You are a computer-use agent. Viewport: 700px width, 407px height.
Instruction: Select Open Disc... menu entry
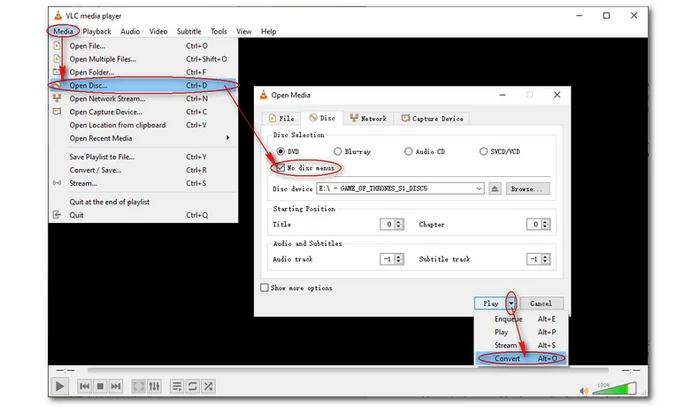143,85
